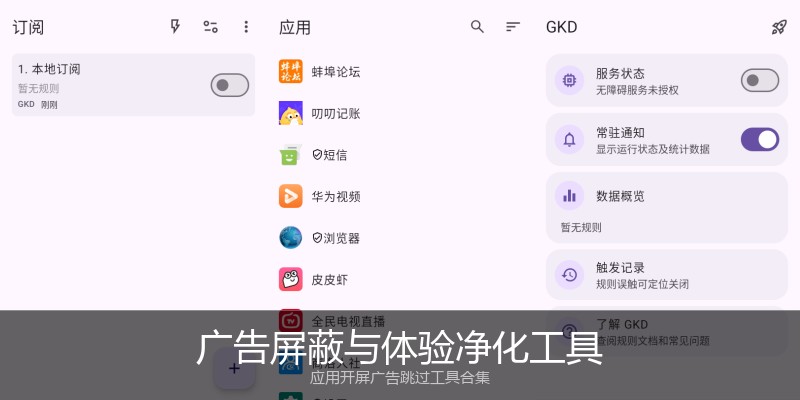The width and height of the screenshot is (800, 400).
Task: Select the 华为视频 list entry text
Action: 336,196
